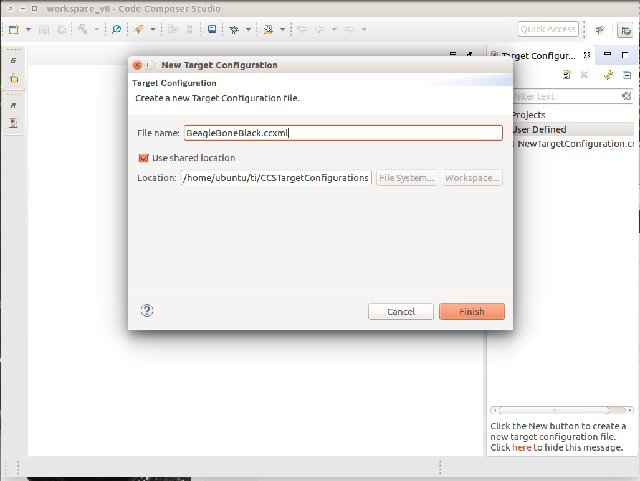Click the Build hammer toolbar icon
Image resolution: width=640 pixels, height=481 pixels.
tap(83, 29)
